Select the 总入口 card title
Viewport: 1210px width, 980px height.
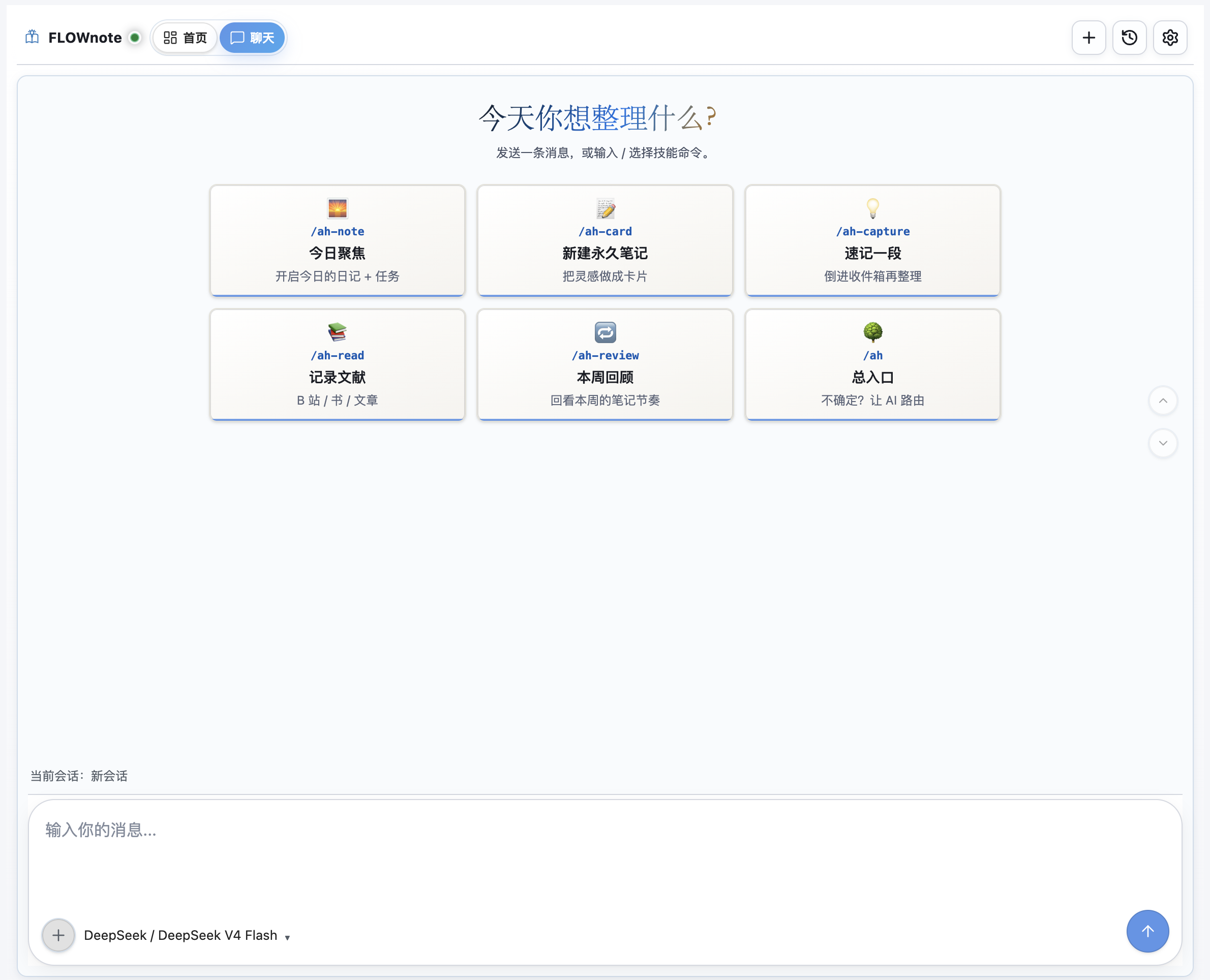[873, 377]
